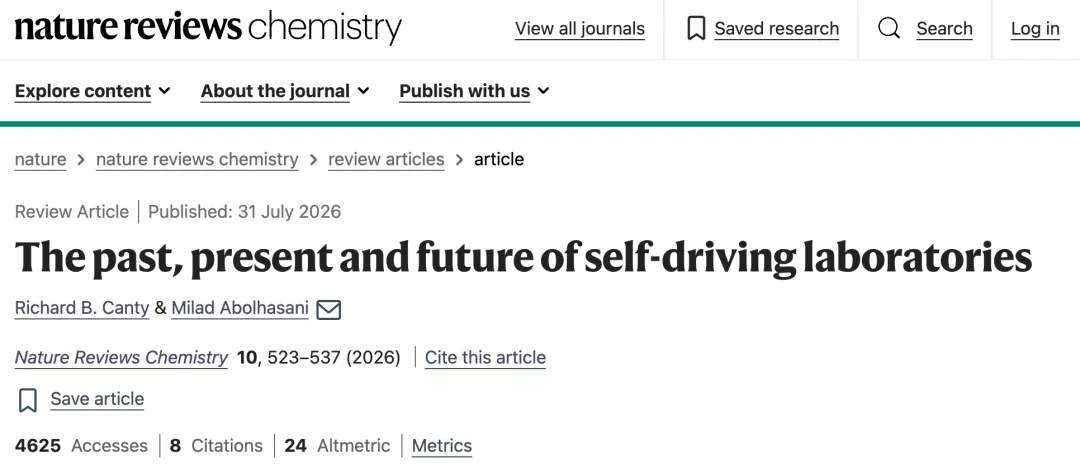The width and height of the screenshot is (1080, 468).
Task: Open the Metrics link
Action: [x=442, y=446]
